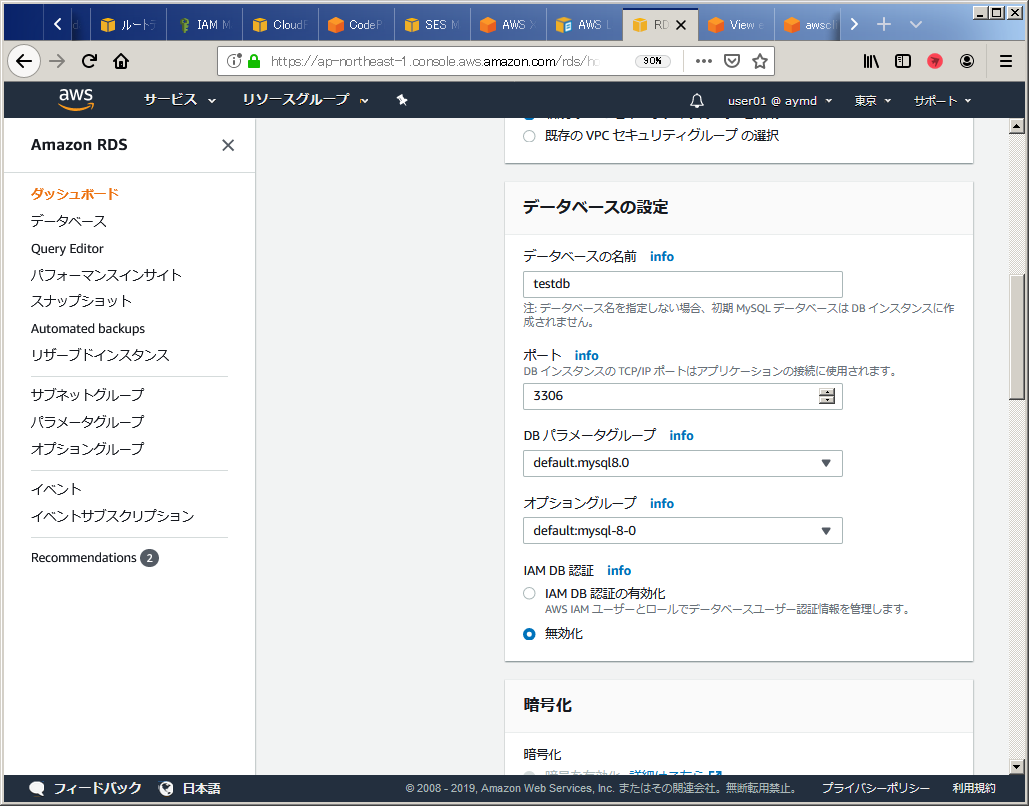
Task: Open データベース in sidebar
Action: tap(68, 221)
